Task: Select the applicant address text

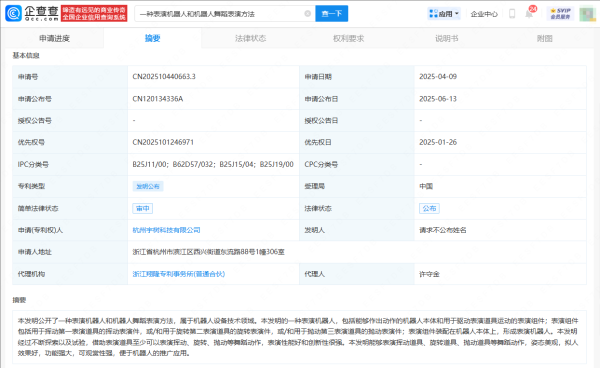Action: tap(209, 252)
